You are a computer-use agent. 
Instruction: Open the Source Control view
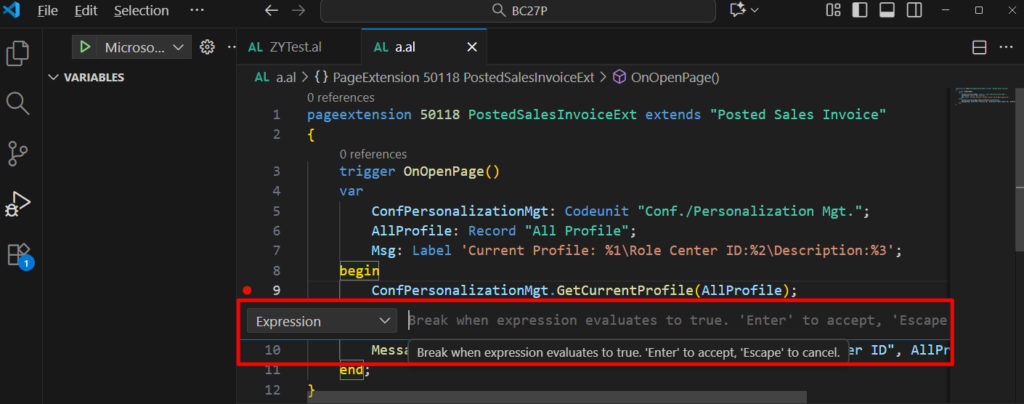tap(18, 153)
